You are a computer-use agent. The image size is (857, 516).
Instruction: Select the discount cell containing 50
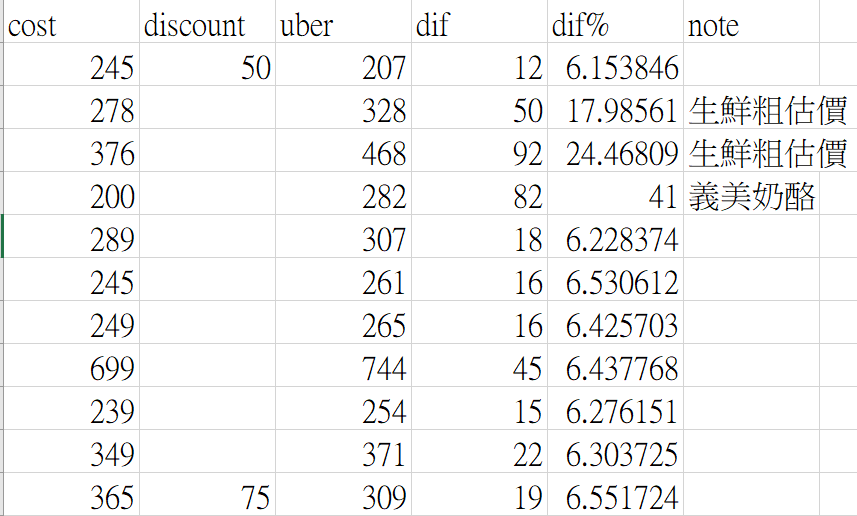[206, 68]
